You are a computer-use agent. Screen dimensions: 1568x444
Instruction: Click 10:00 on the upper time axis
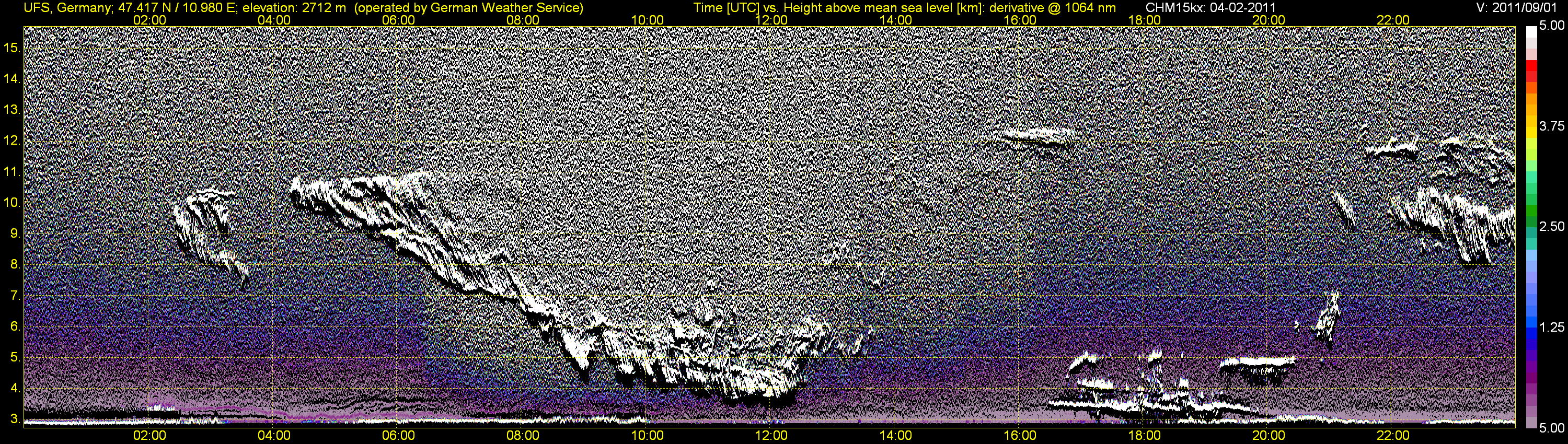tap(647, 20)
